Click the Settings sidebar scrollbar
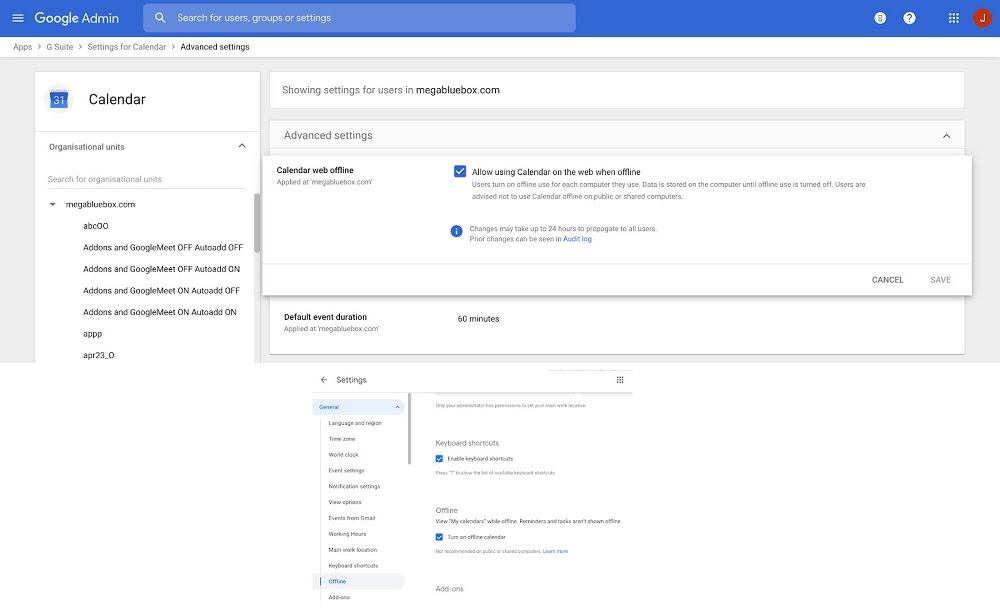Viewport: 1000px width, 611px height. (x=409, y=429)
